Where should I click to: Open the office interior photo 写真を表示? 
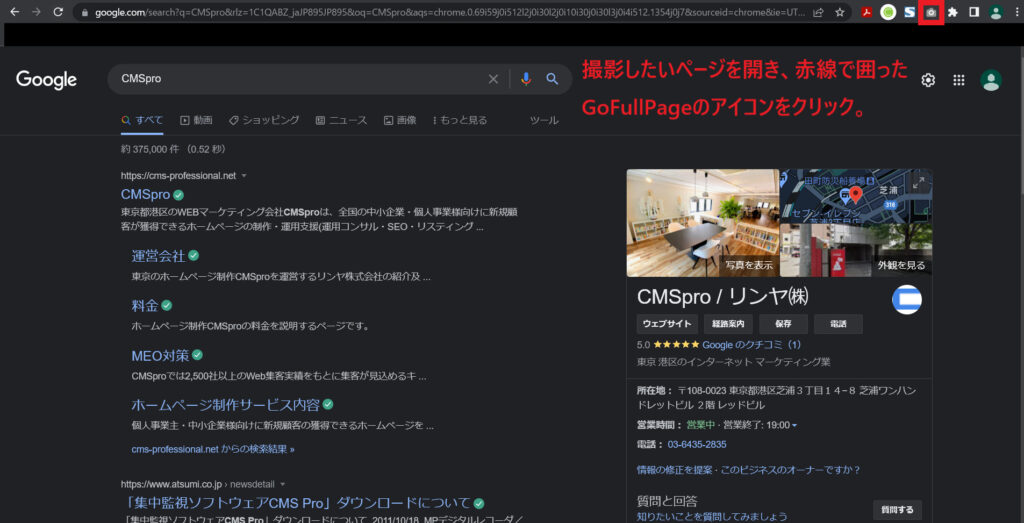pos(703,223)
